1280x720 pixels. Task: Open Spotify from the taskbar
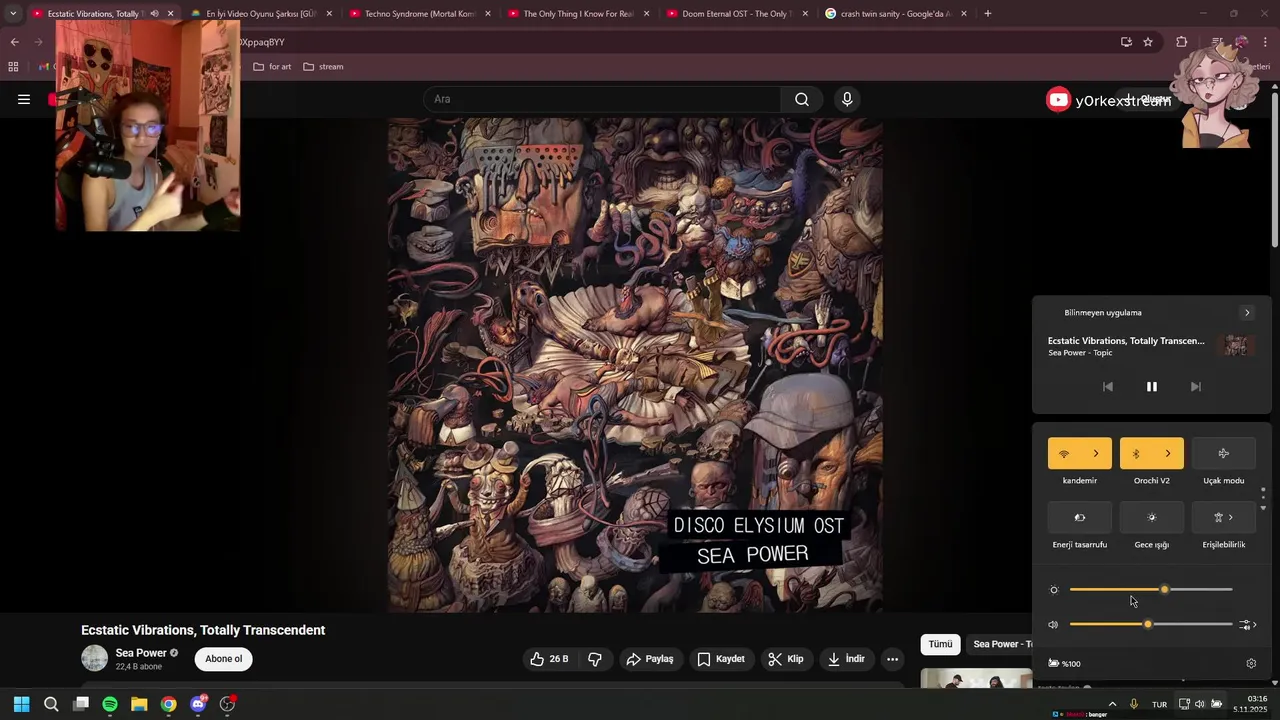click(110, 704)
